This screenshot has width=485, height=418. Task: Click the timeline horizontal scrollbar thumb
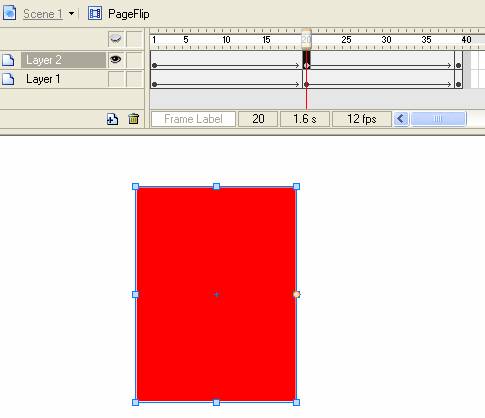click(x=438, y=119)
